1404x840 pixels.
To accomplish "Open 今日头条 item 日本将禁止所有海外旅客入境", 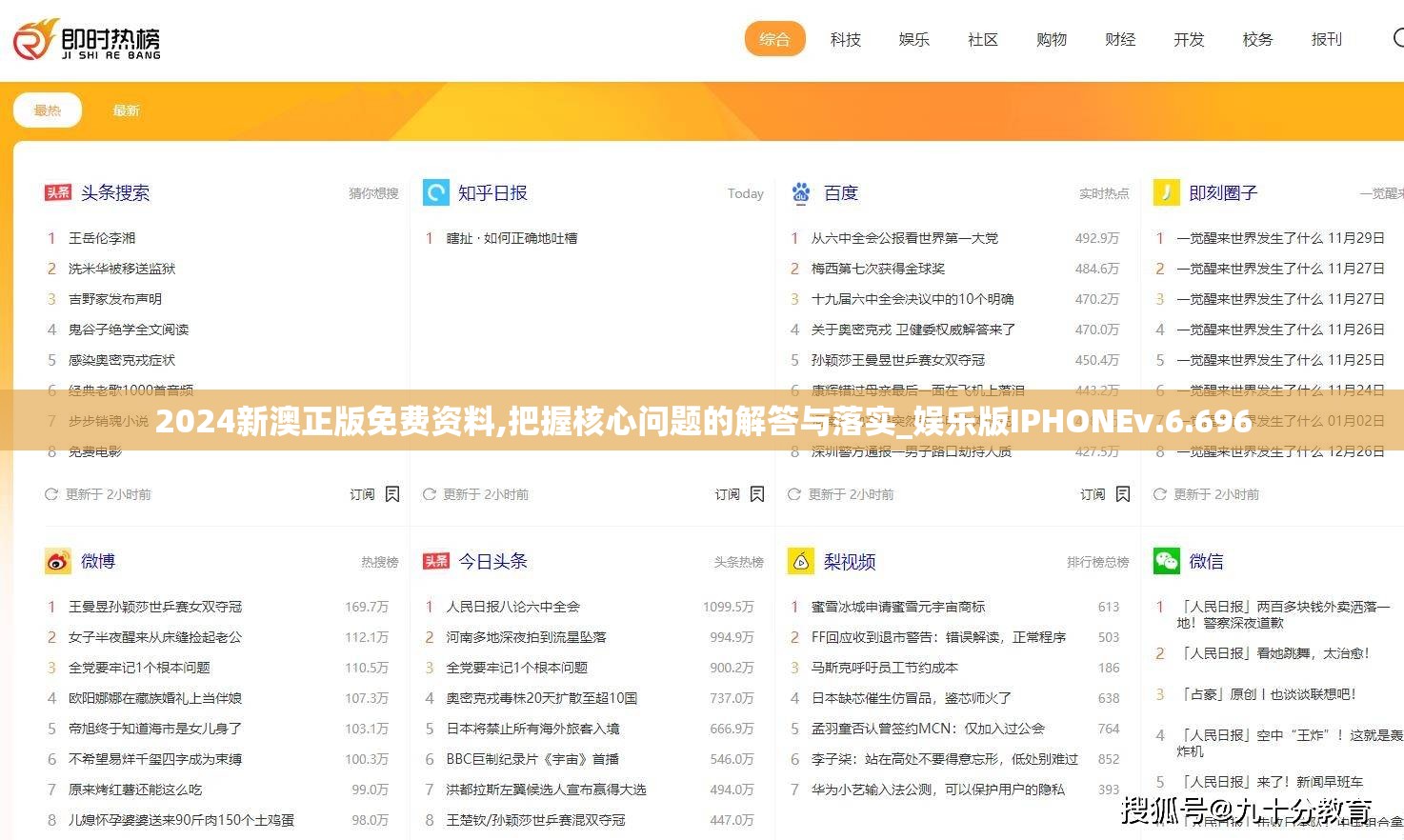I will [x=532, y=729].
